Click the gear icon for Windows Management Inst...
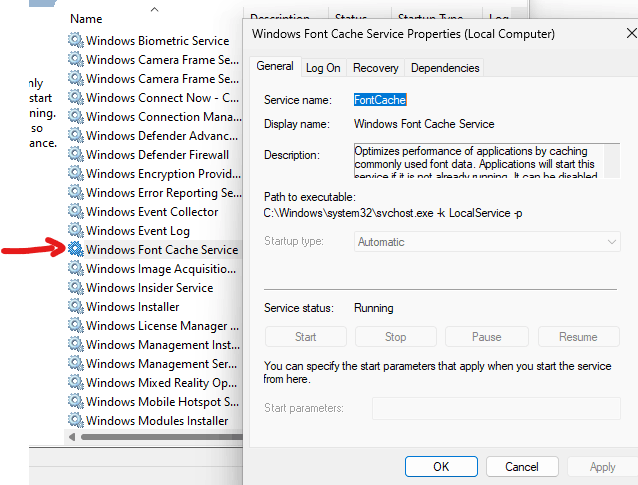Screen dimensions: 638x485 pos(76,344)
